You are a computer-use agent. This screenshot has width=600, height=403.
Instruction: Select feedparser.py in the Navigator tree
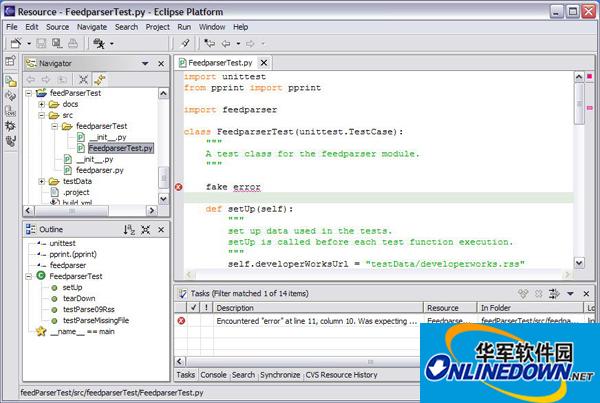click(98, 170)
